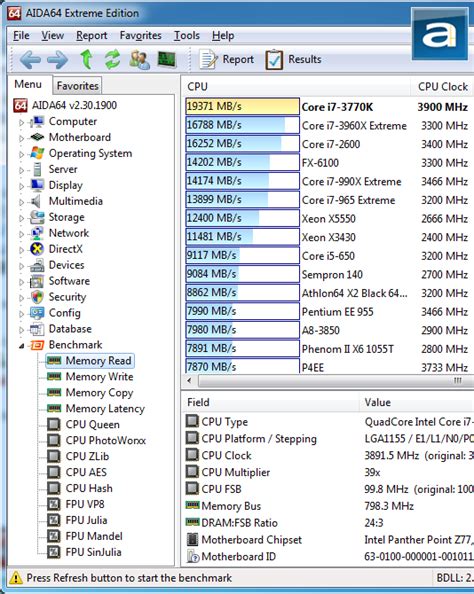Click the Results toolbar button

click(293, 59)
